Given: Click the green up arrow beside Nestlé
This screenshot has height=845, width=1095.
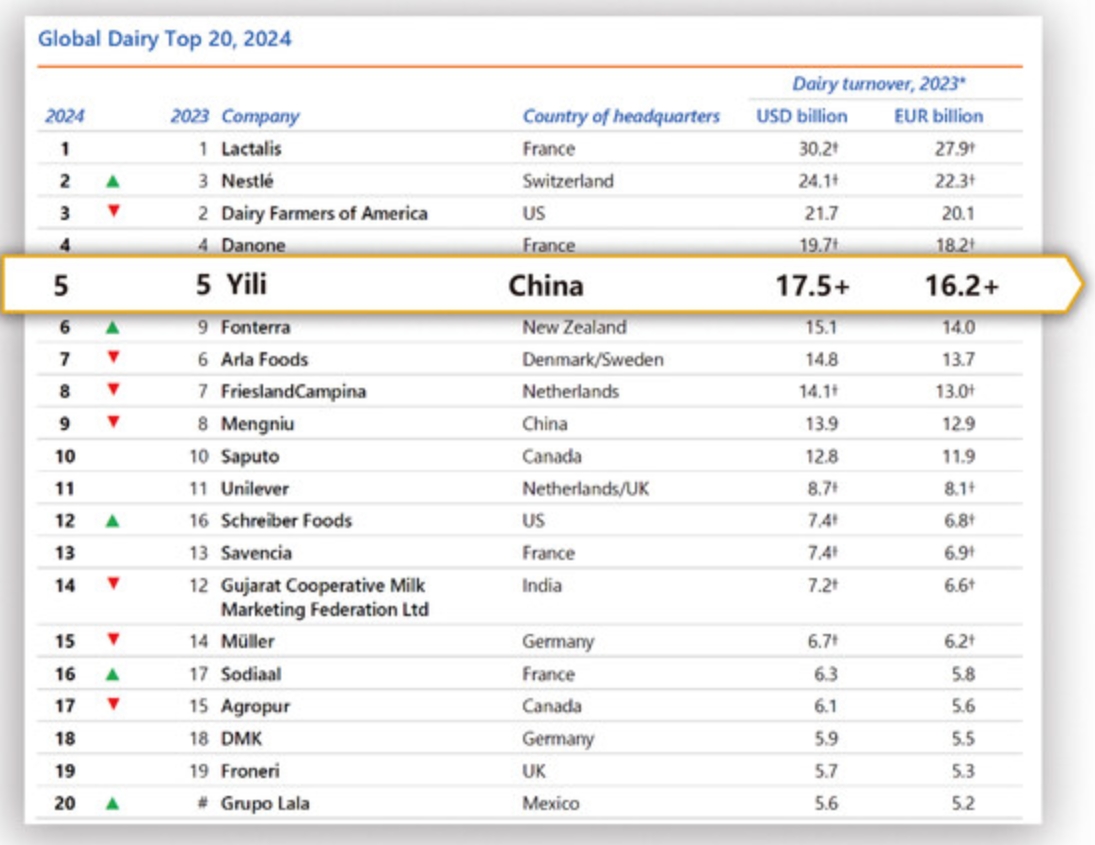Looking at the screenshot, I should 112,182.
